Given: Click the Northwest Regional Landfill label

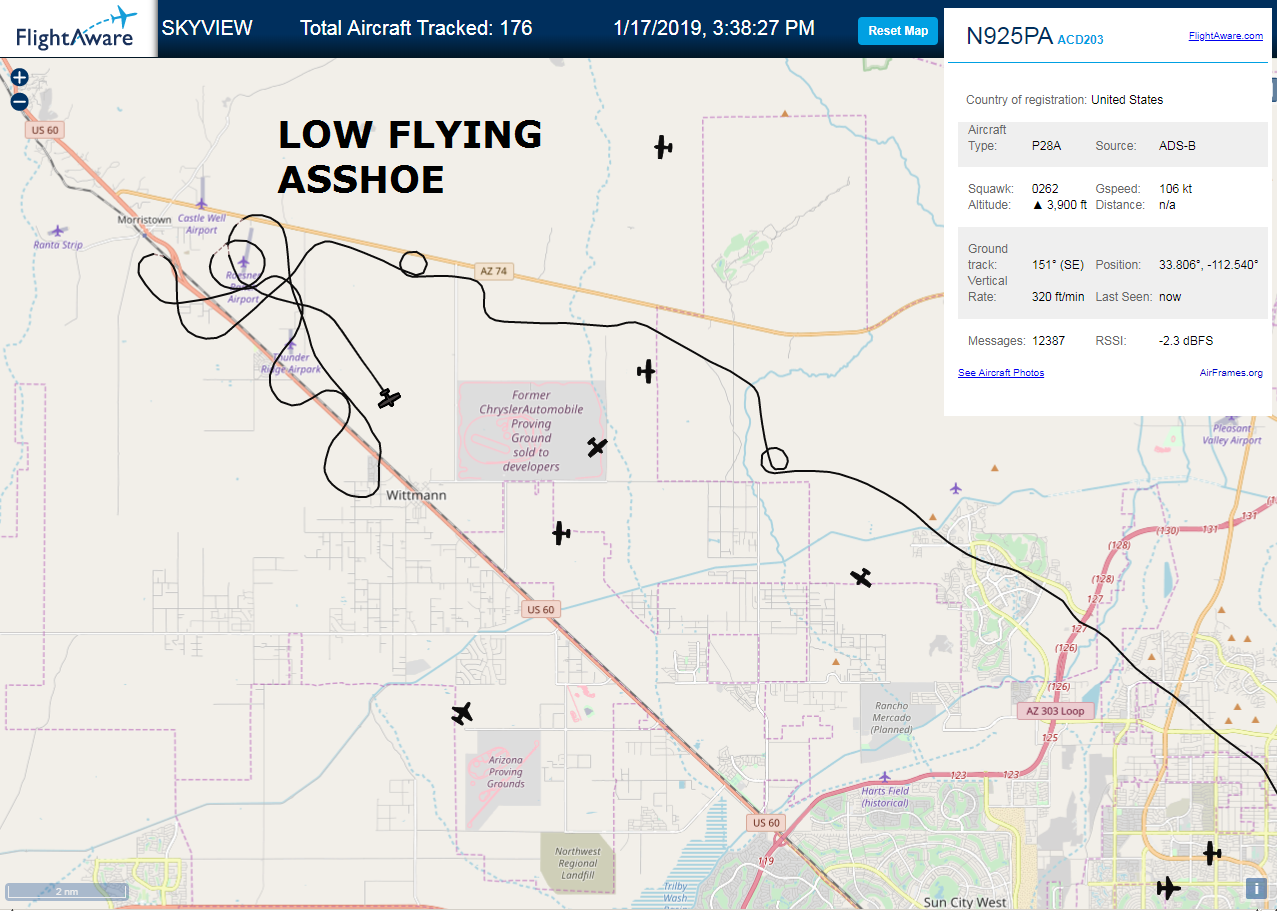Looking at the screenshot, I should pos(578,863).
